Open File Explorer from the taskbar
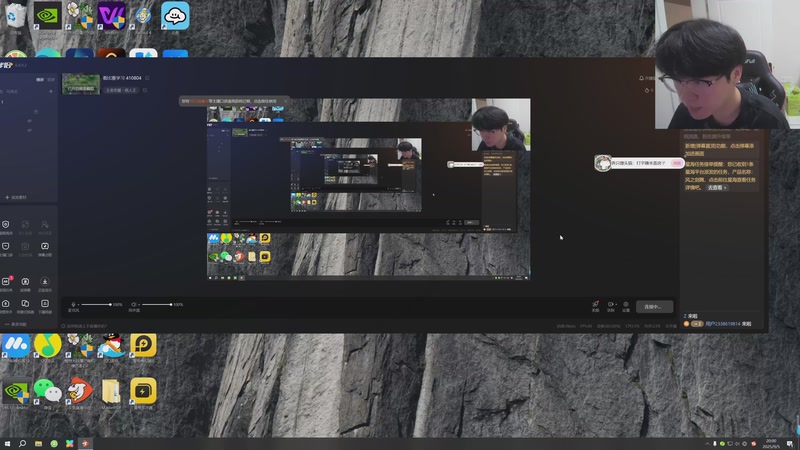The height and width of the screenshot is (450, 800). (38, 444)
